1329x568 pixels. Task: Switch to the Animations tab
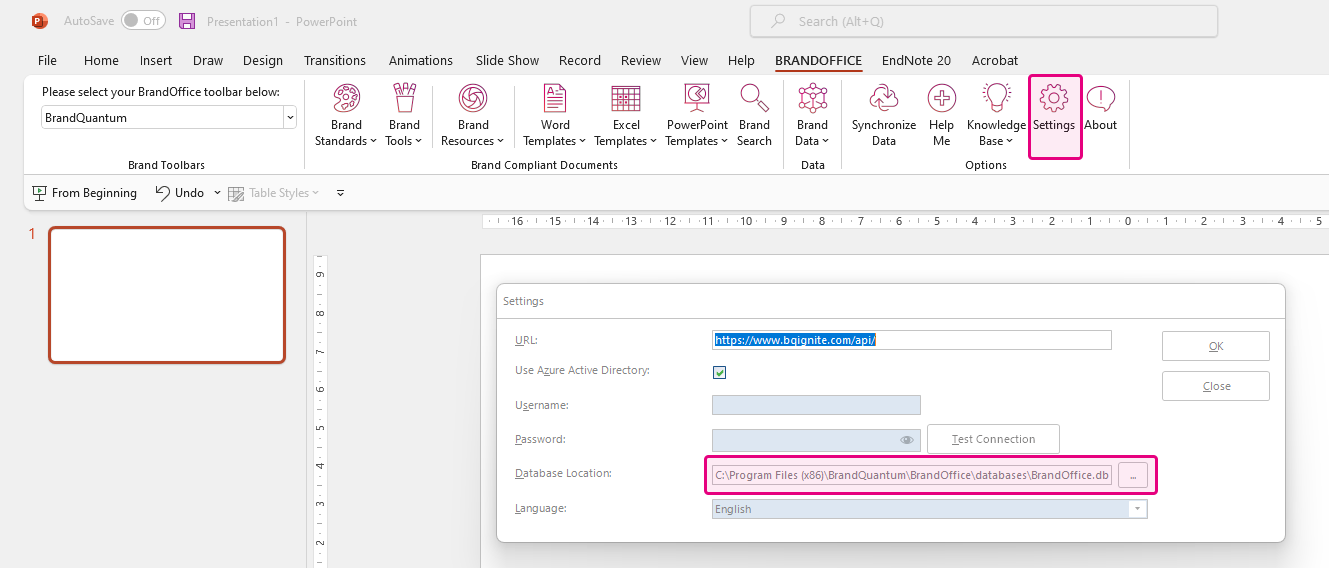[421, 60]
